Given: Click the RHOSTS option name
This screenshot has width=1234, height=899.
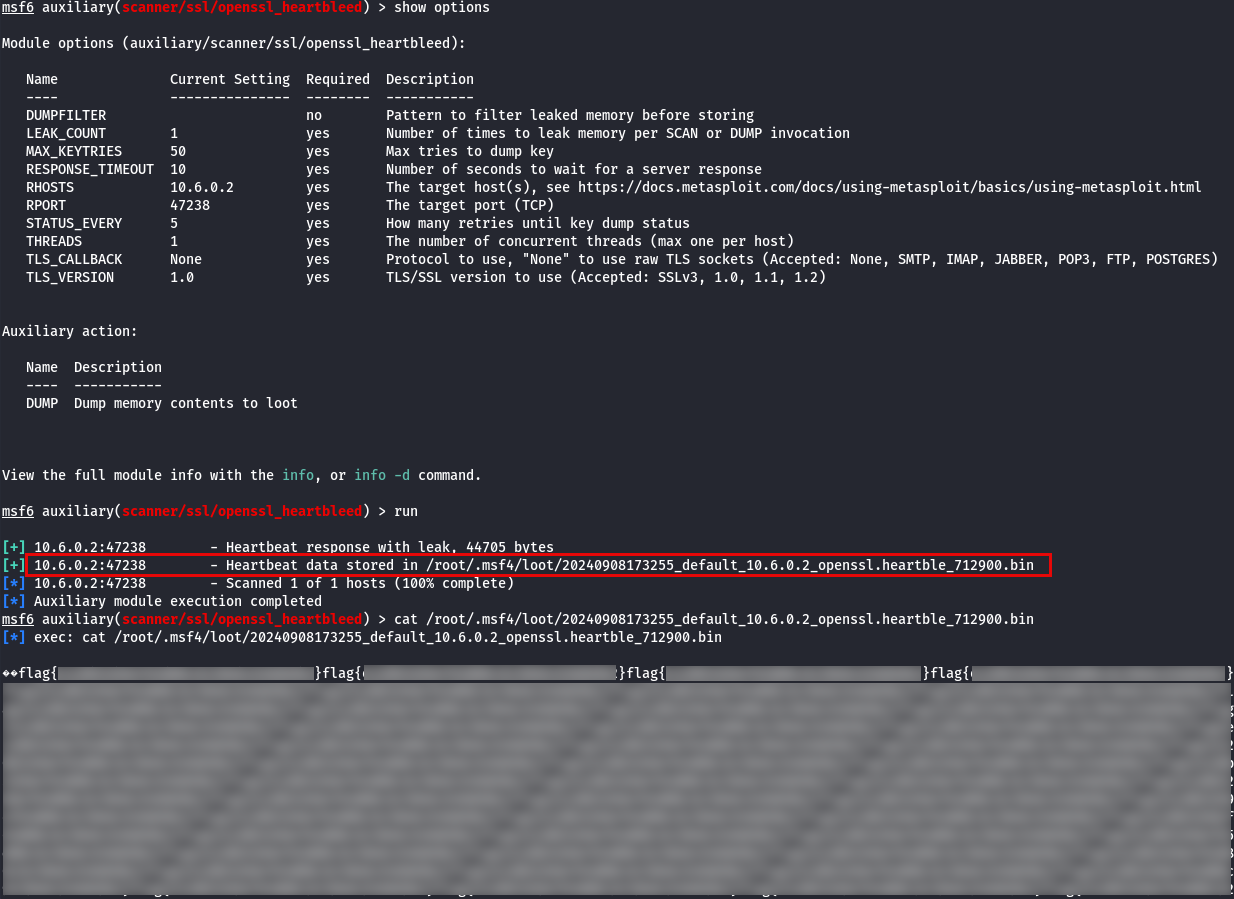Looking at the screenshot, I should 50,187.
